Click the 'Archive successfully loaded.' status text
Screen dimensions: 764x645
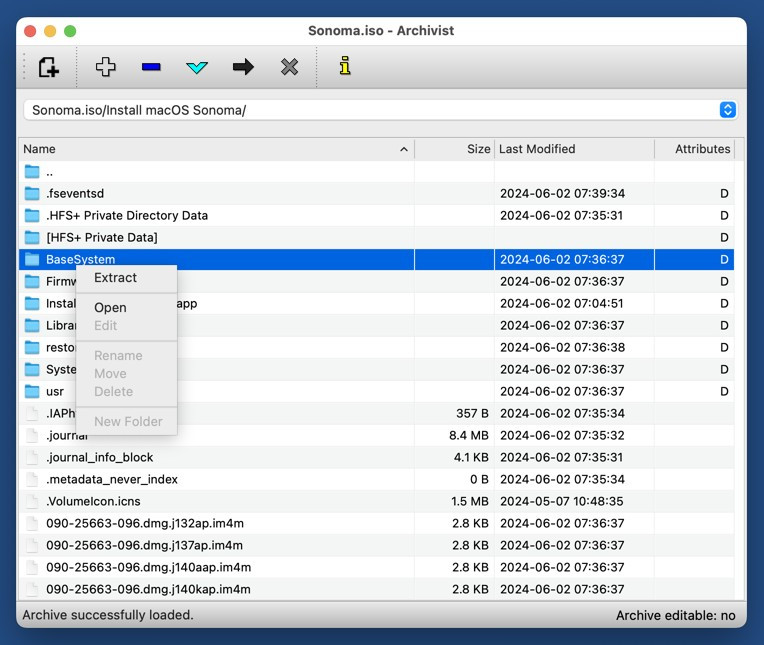point(108,615)
